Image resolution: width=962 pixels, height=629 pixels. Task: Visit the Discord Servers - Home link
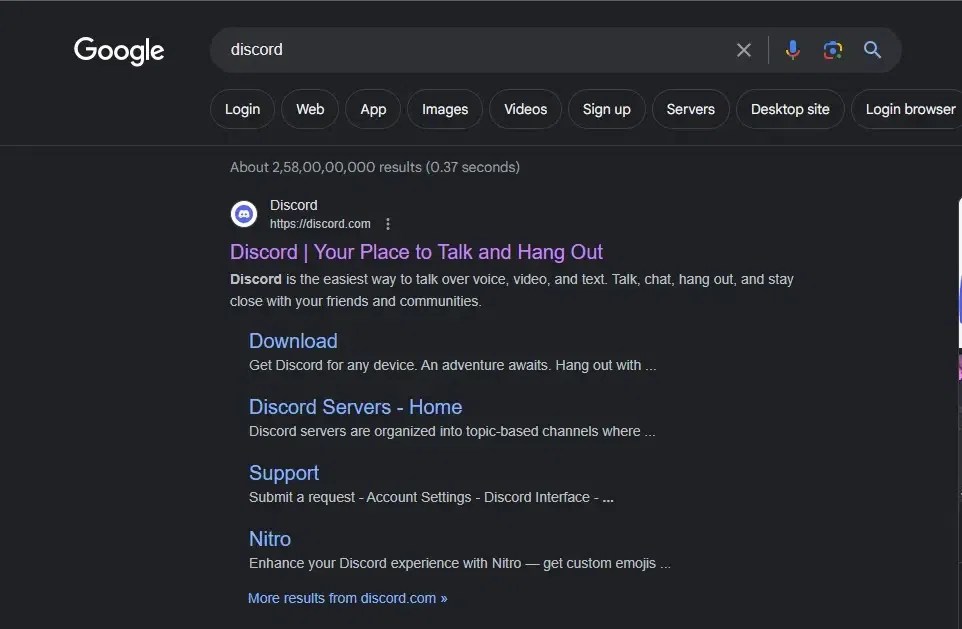(355, 407)
